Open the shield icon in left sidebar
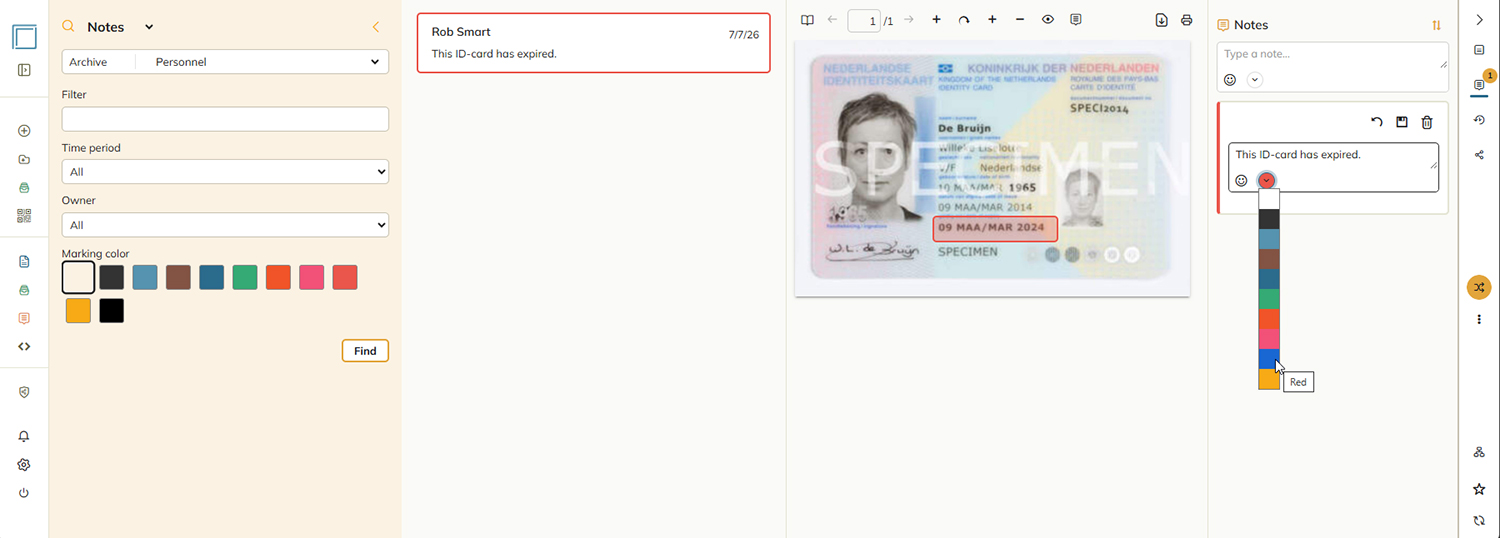The image size is (1500, 538). (x=24, y=392)
